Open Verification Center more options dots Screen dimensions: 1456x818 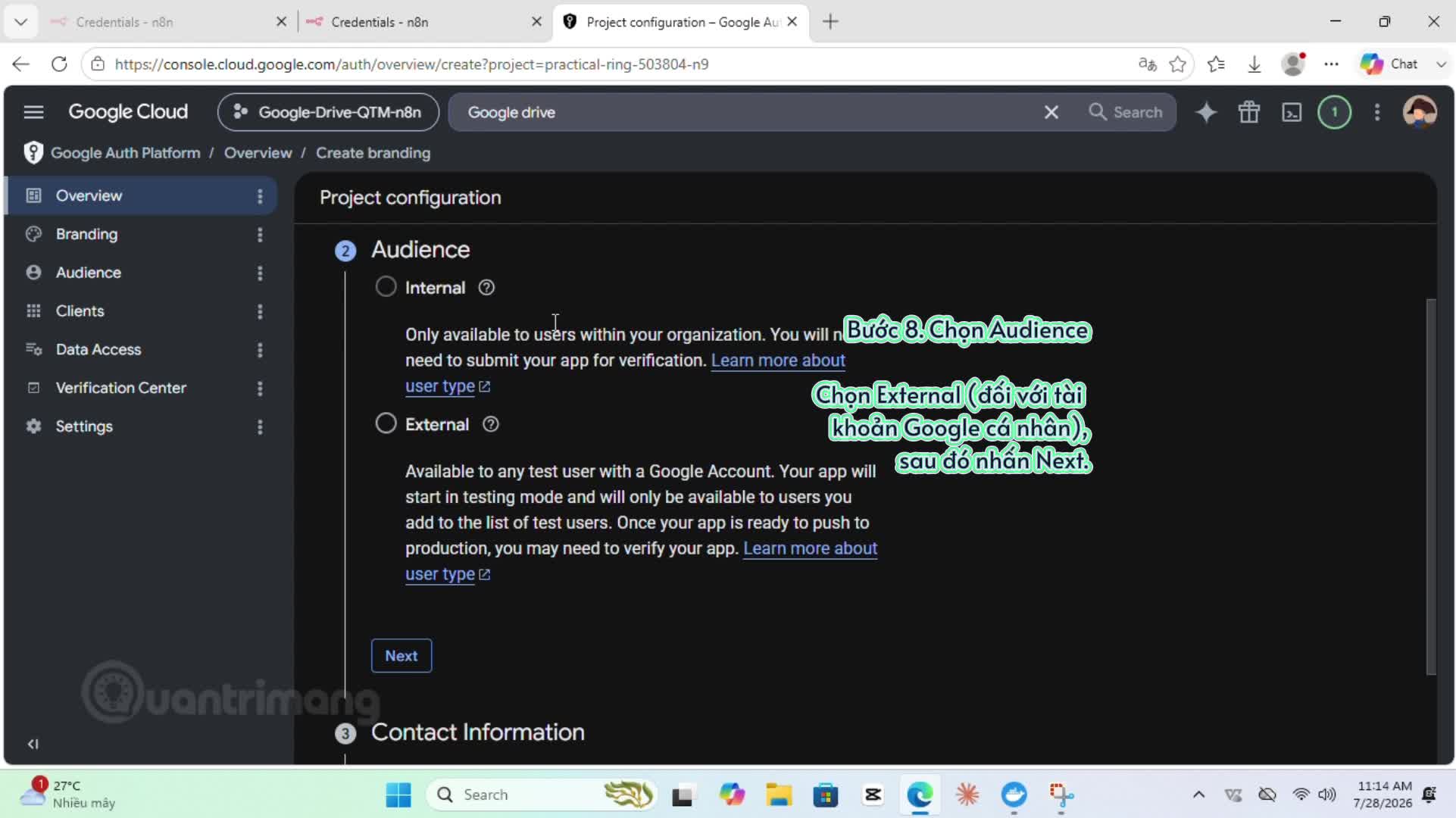(260, 389)
